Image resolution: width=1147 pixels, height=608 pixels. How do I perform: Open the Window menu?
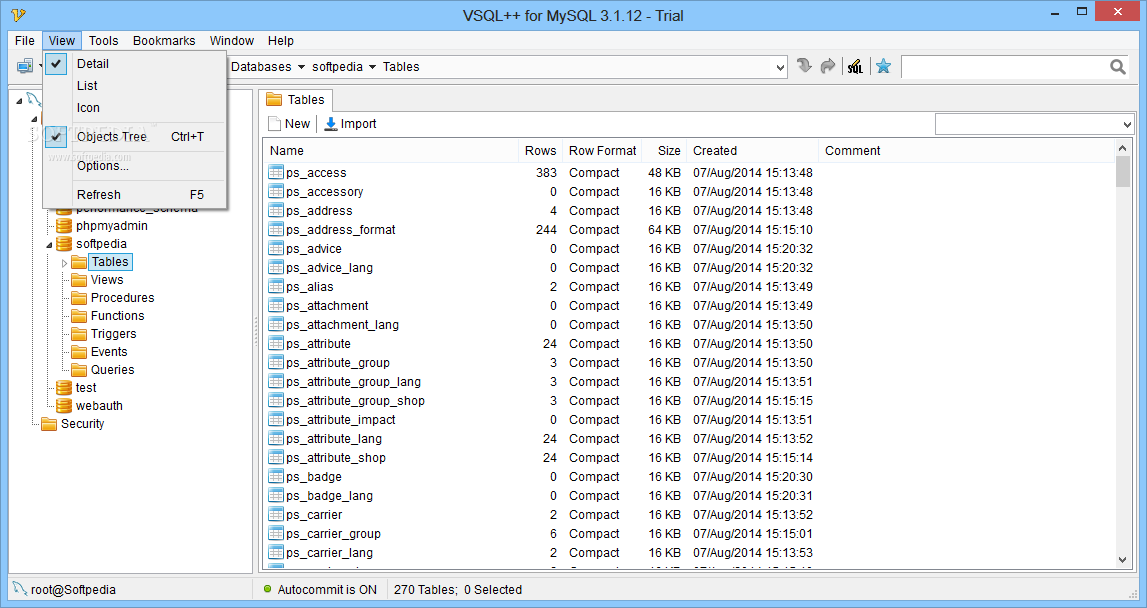click(x=232, y=41)
